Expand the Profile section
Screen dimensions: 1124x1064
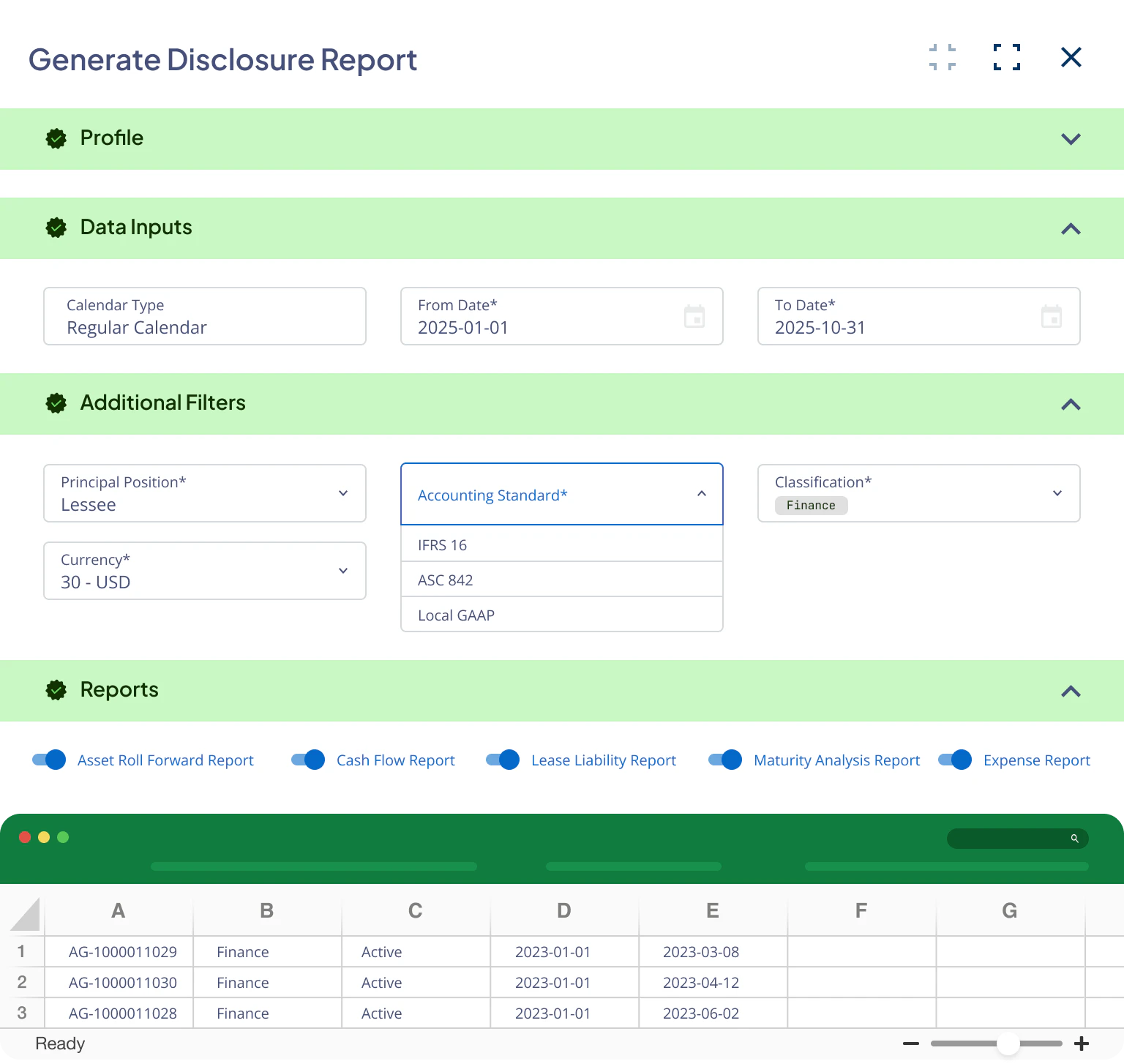coord(1071,138)
